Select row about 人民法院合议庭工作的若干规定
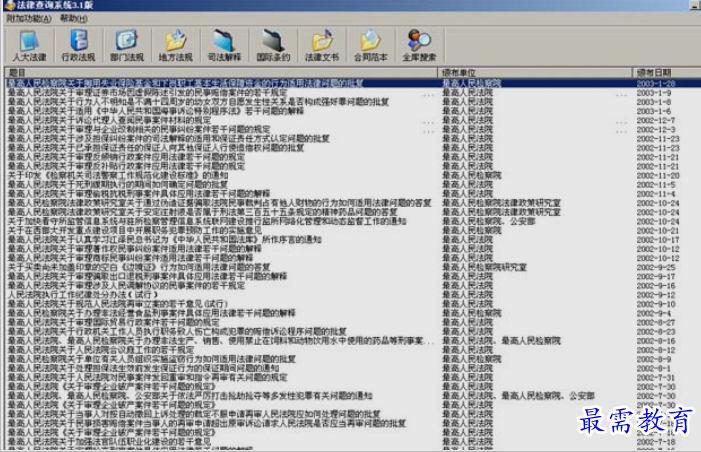Screen dimensions: 701x452 pyautogui.click(x=352, y=350)
